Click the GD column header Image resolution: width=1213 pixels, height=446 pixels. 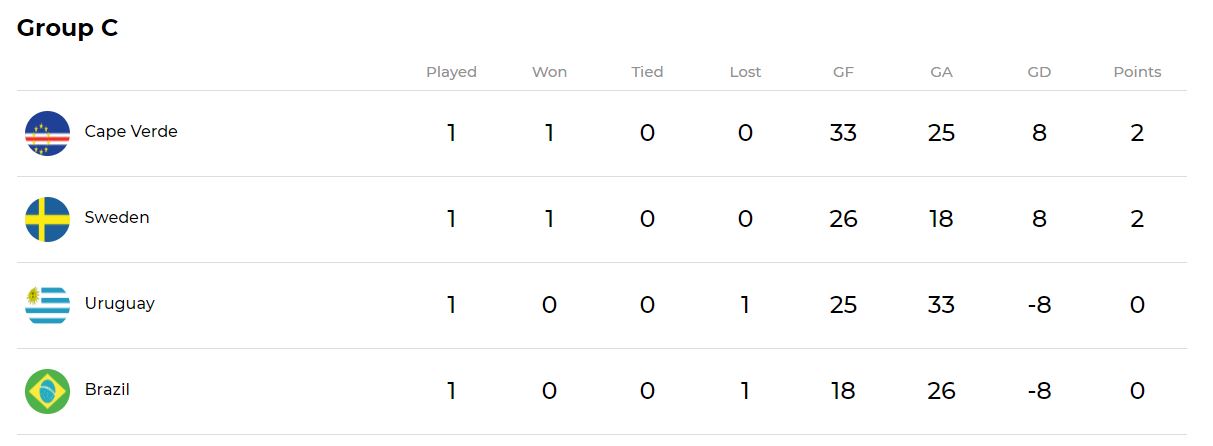coord(1039,72)
